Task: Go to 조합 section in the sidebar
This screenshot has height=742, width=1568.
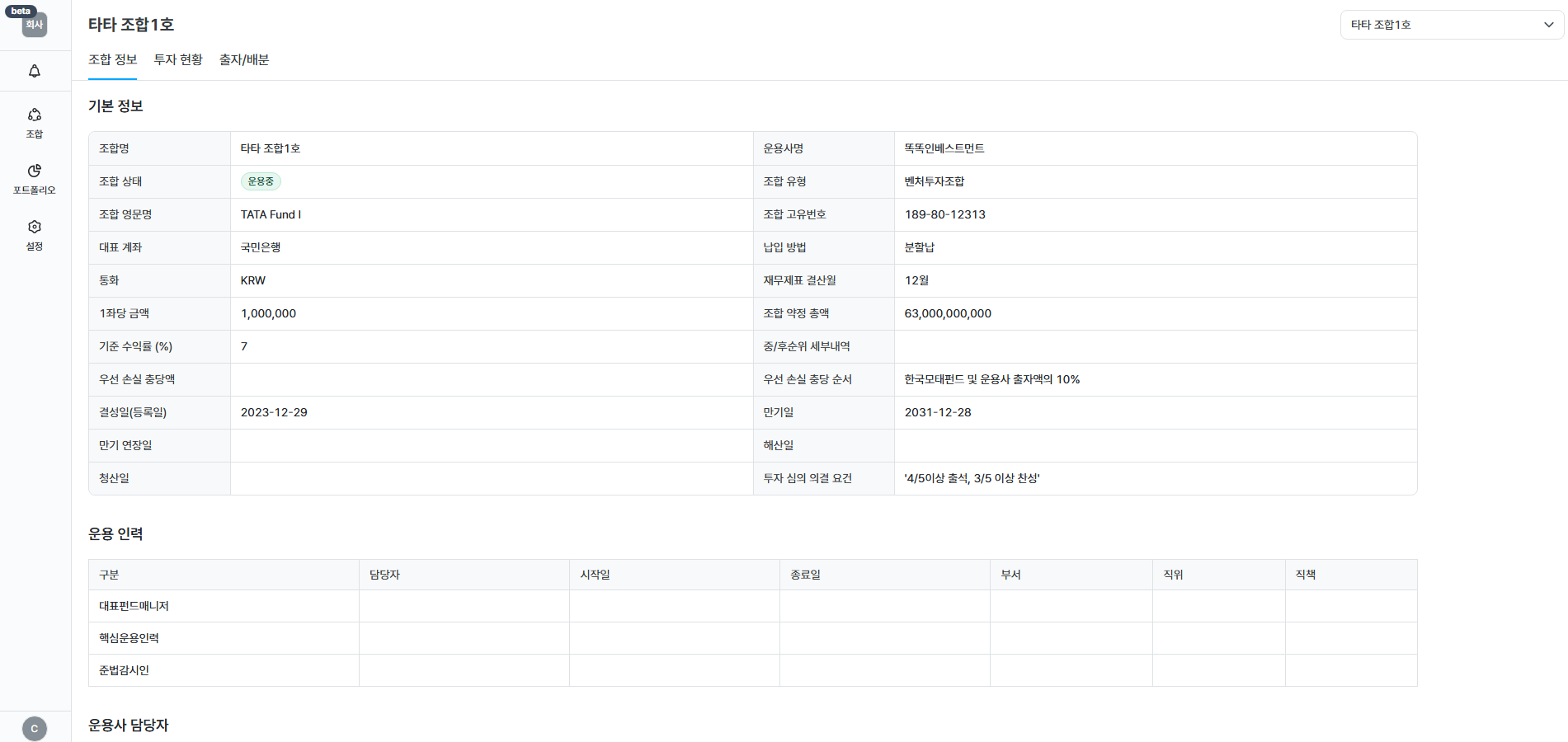Action: pyautogui.click(x=35, y=122)
